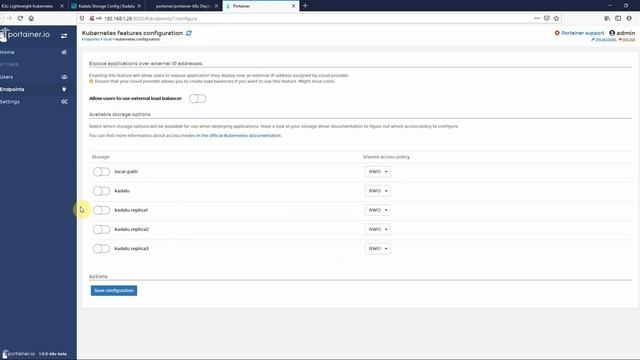The height and width of the screenshot is (360, 640).
Task: Close the Portainer browser tab
Action: [293, 6]
